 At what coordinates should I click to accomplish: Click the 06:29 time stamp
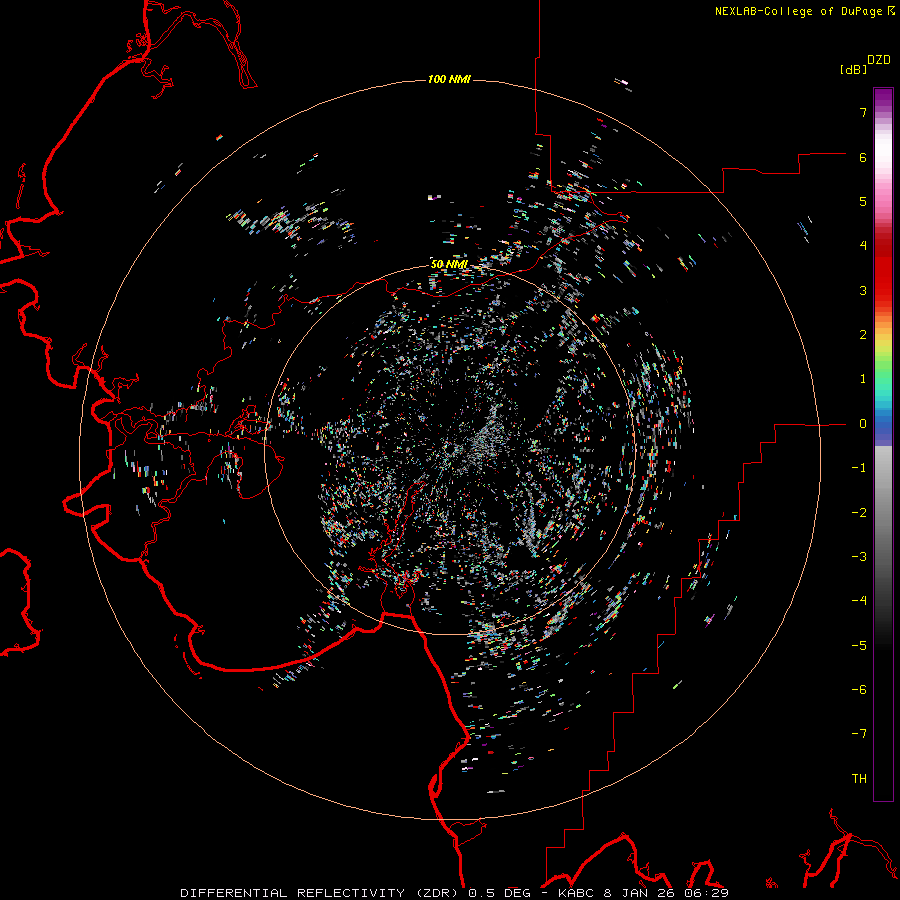click(705, 893)
